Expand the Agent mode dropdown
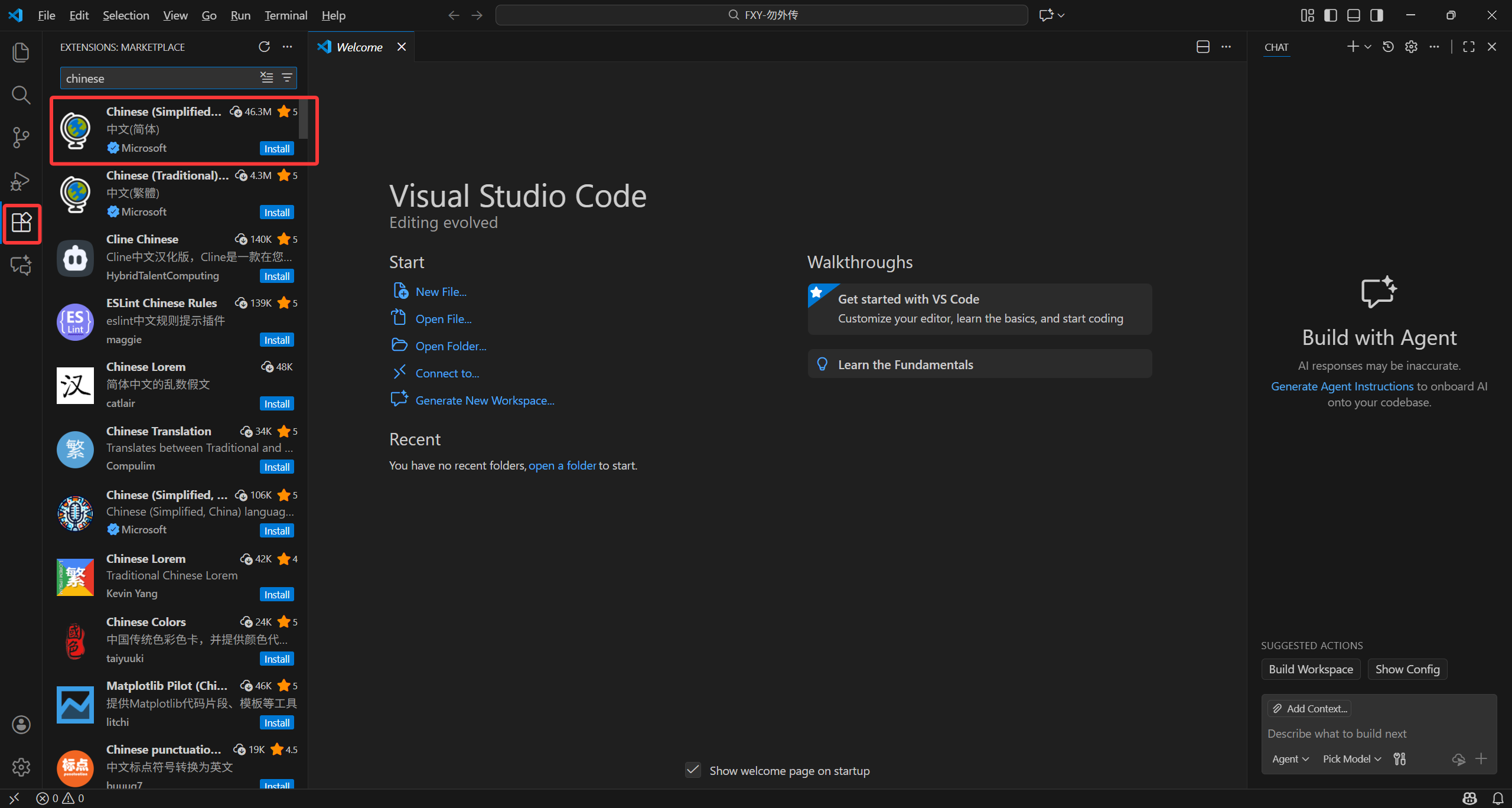 pos(1291,759)
